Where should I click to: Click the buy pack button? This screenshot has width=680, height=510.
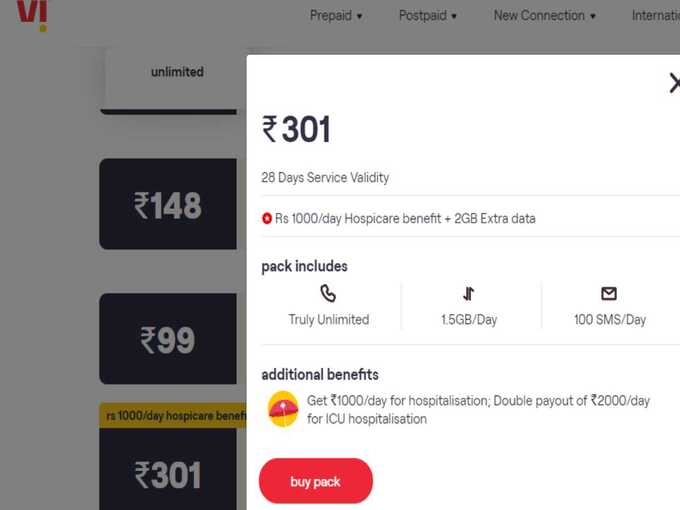[x=316, y=481]
